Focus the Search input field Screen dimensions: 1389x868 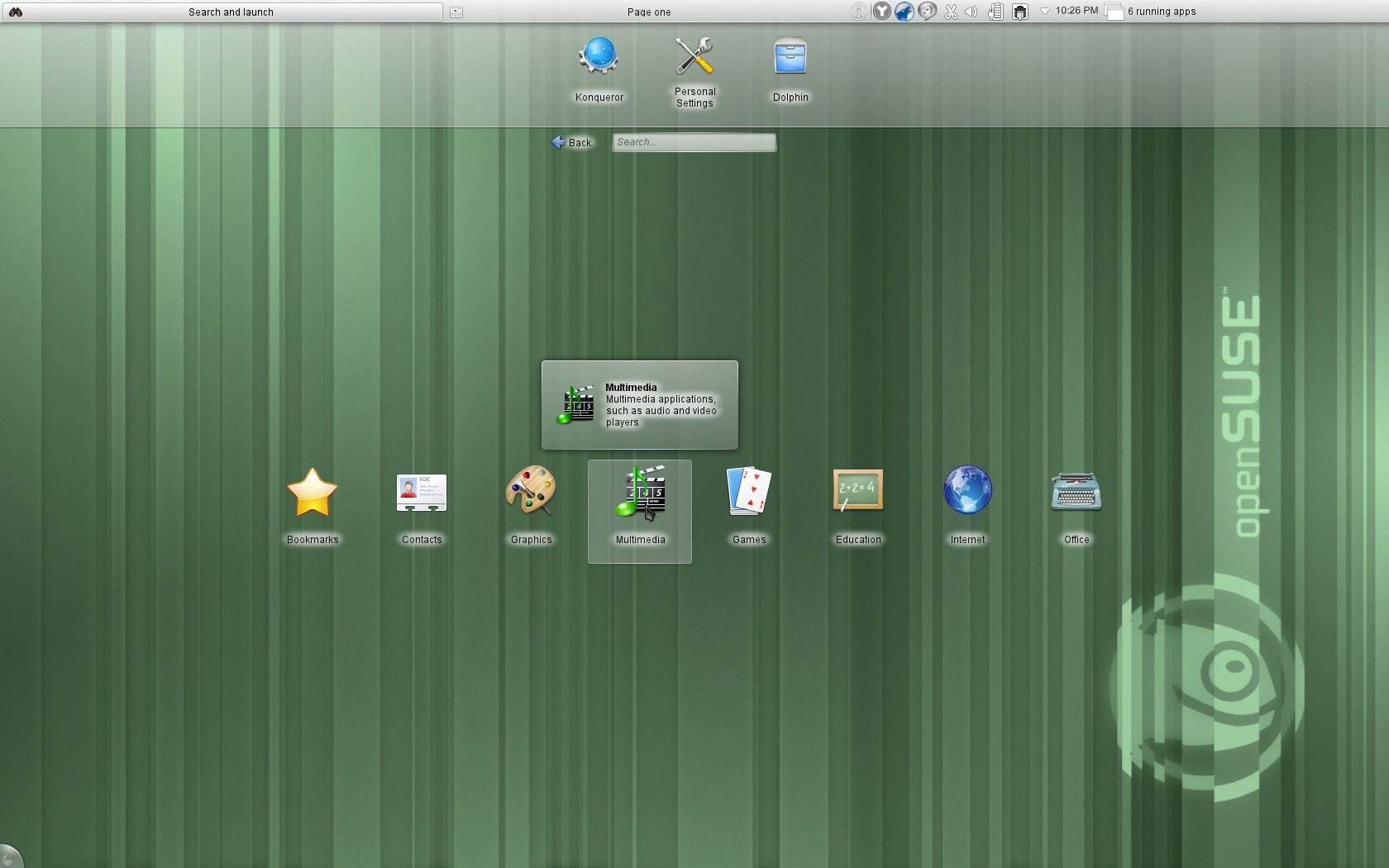(694, 142)
